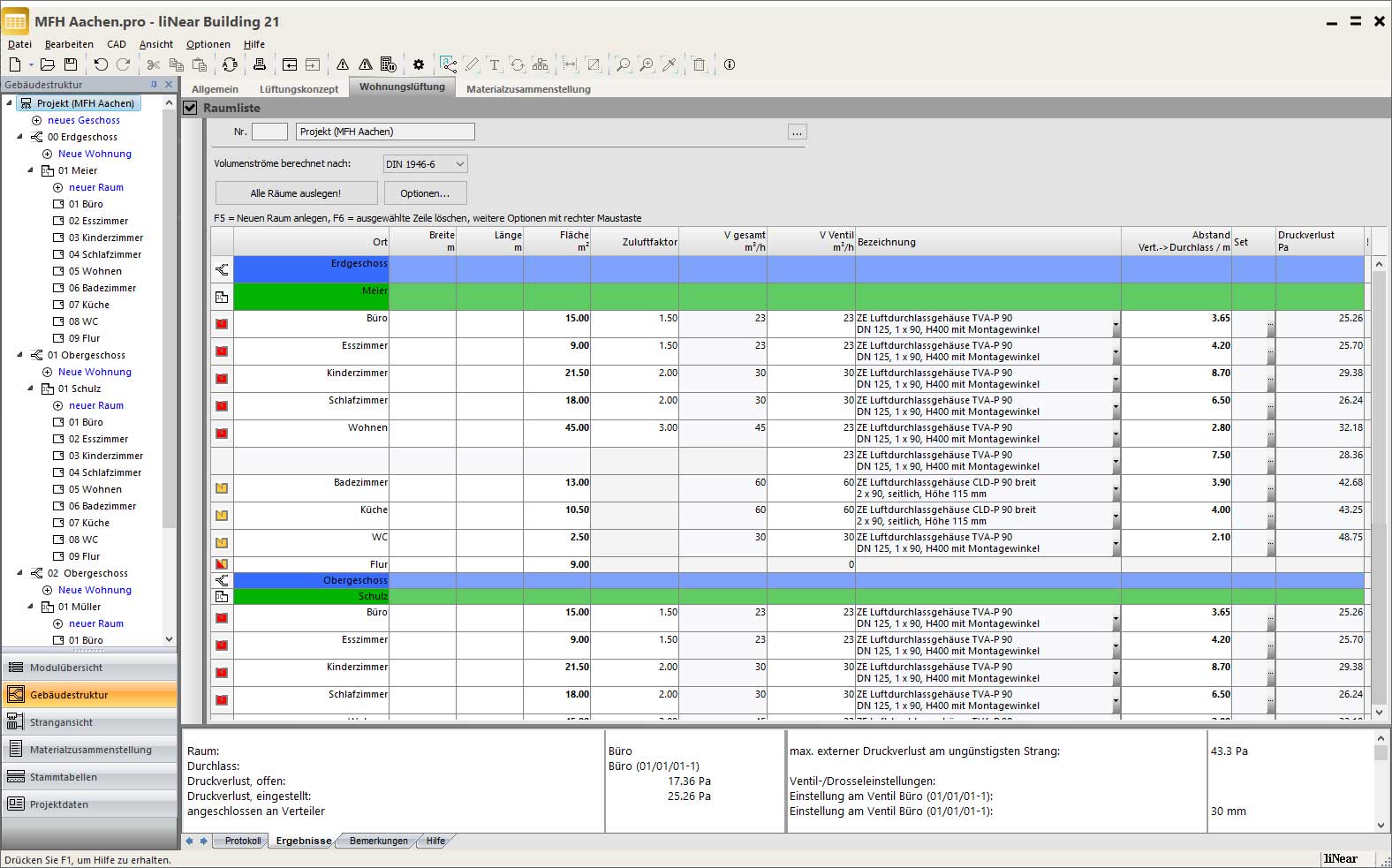
Task: Click the tree panel vertical scrollbar
Action: [x=170, y=371]
